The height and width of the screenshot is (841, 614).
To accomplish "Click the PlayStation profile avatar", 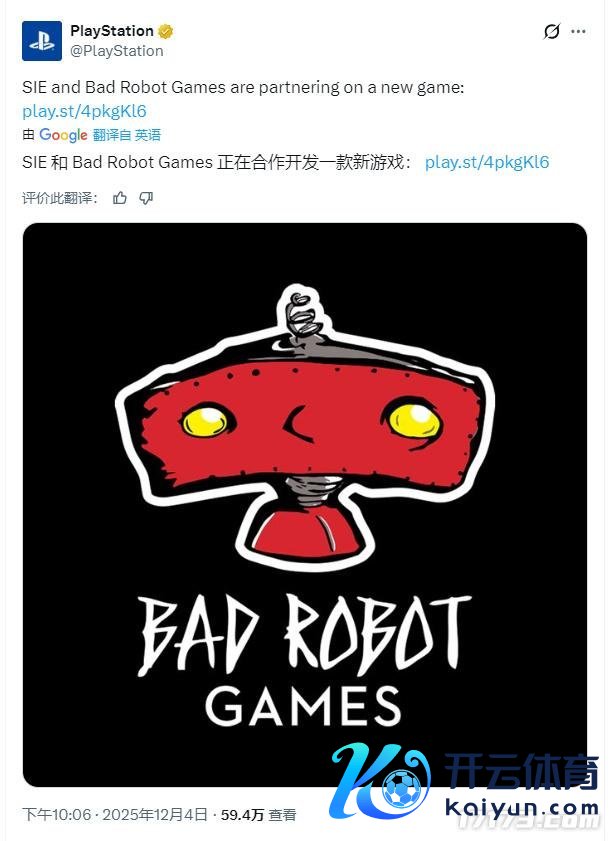I will pyautogui.click(x=42, y=41).
